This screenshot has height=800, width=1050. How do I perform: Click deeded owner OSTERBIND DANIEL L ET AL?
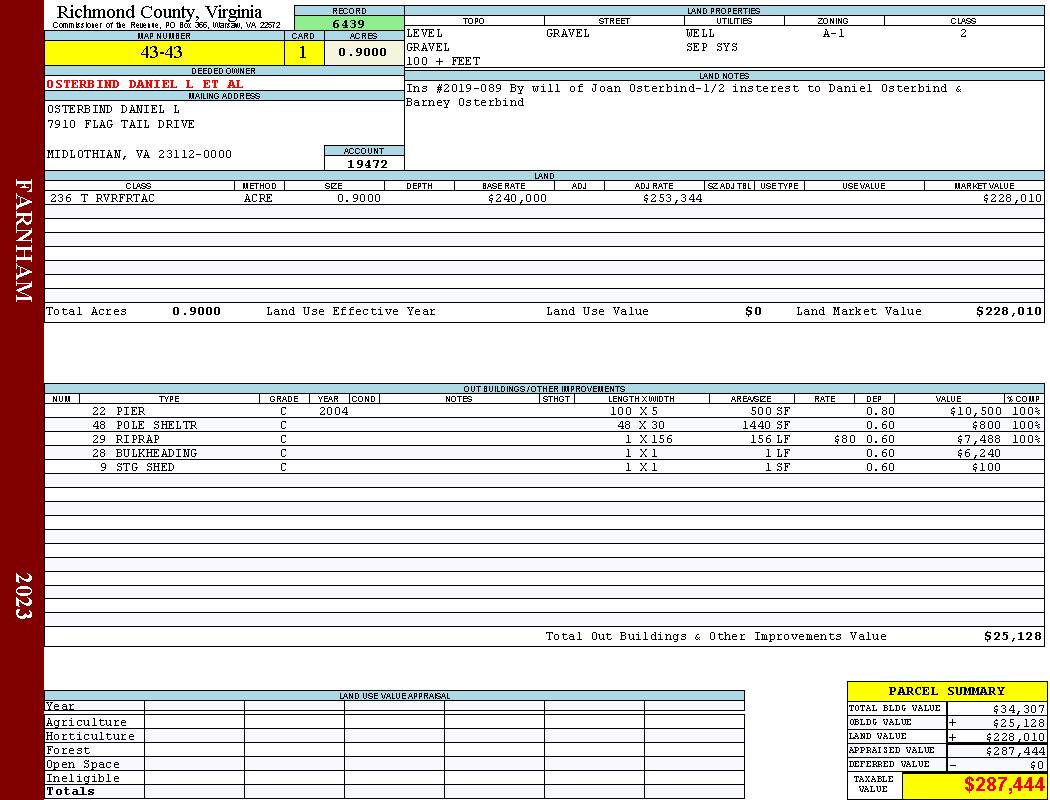coord(145,84)
